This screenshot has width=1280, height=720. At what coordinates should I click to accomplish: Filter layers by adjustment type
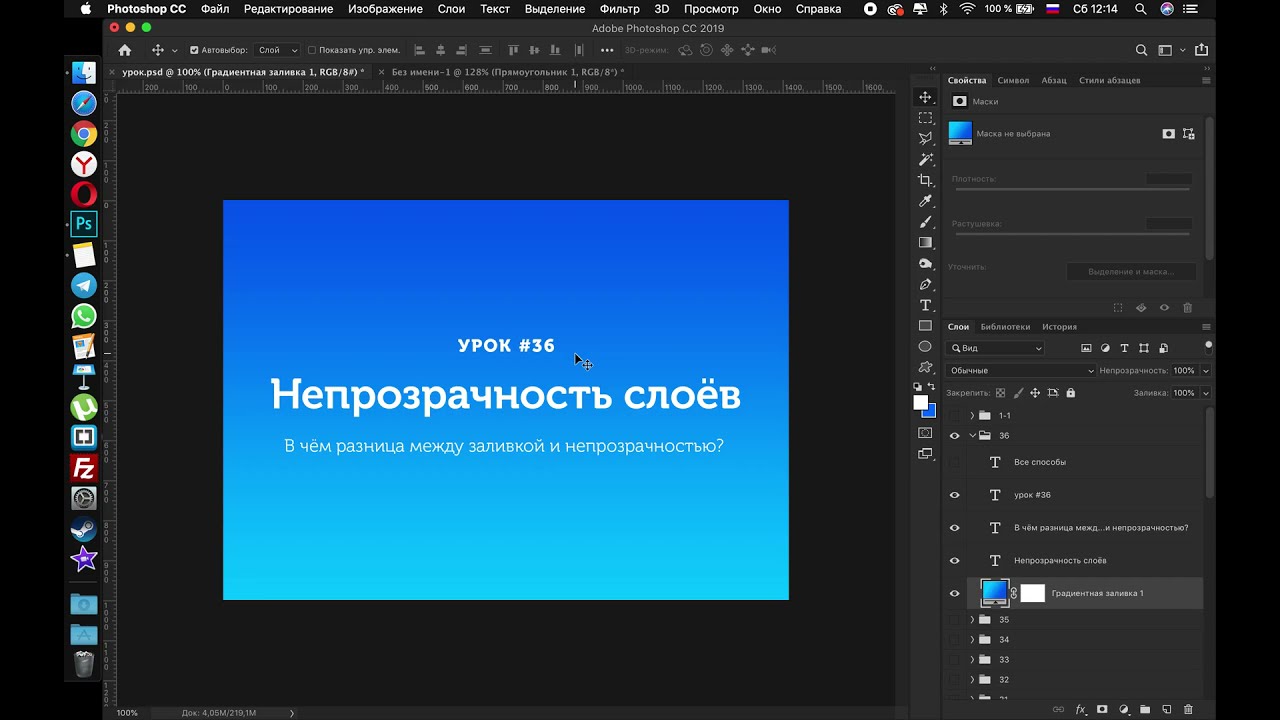point(1105,348)
